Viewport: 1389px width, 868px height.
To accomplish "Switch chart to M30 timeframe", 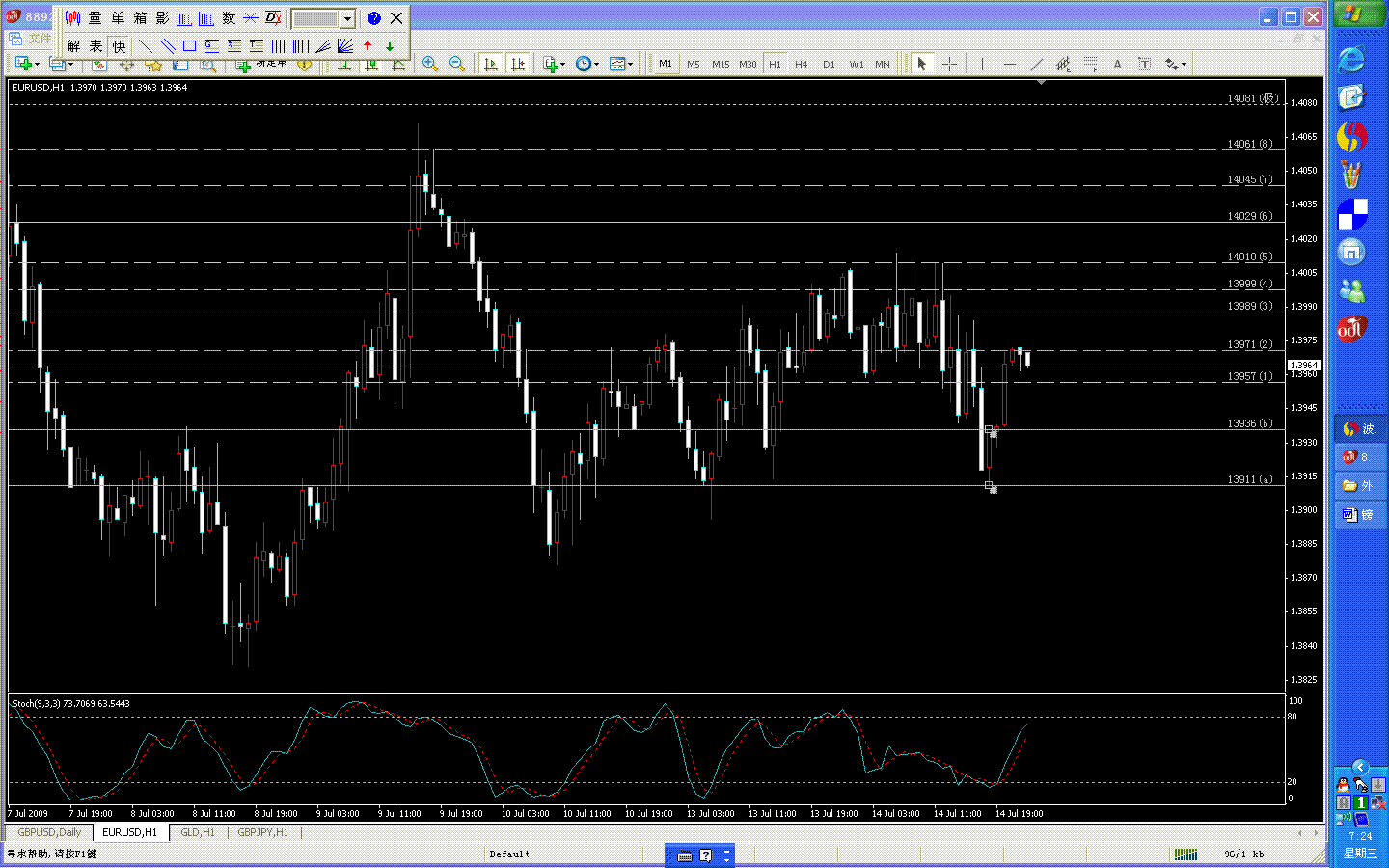I will click(x=748, y=64).
